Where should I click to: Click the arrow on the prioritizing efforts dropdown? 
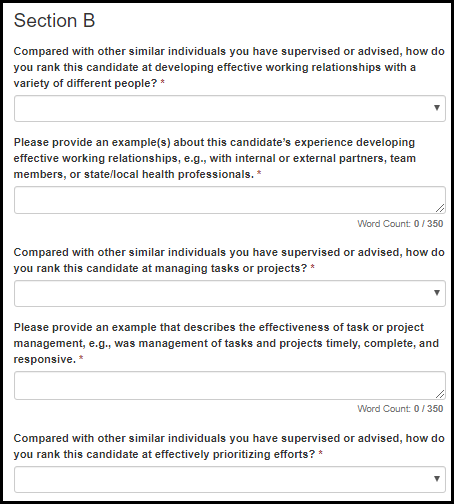[437, 479]
